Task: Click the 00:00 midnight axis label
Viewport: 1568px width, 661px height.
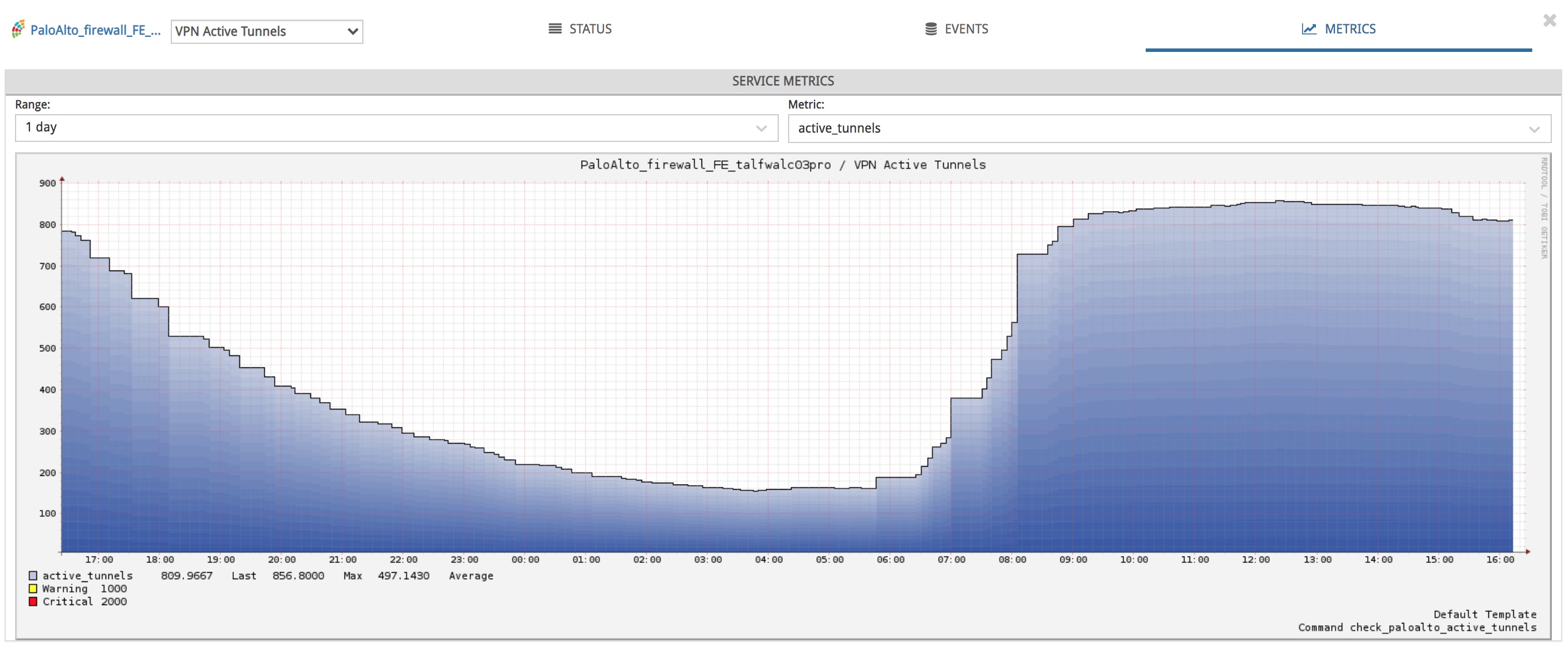Action: point(526,559)
